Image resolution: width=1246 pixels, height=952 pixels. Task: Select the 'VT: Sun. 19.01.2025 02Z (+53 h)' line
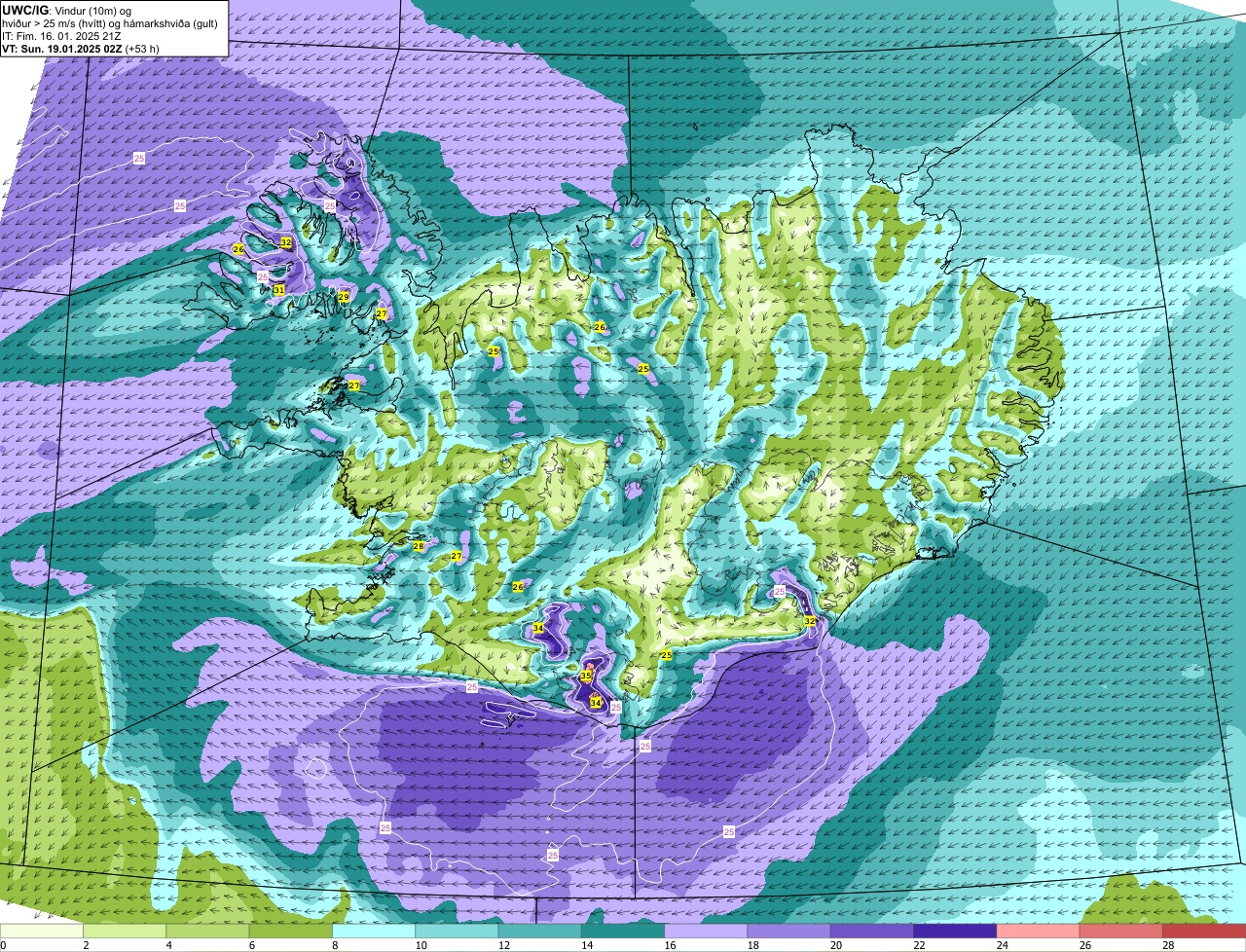click(x=81, y=48)
